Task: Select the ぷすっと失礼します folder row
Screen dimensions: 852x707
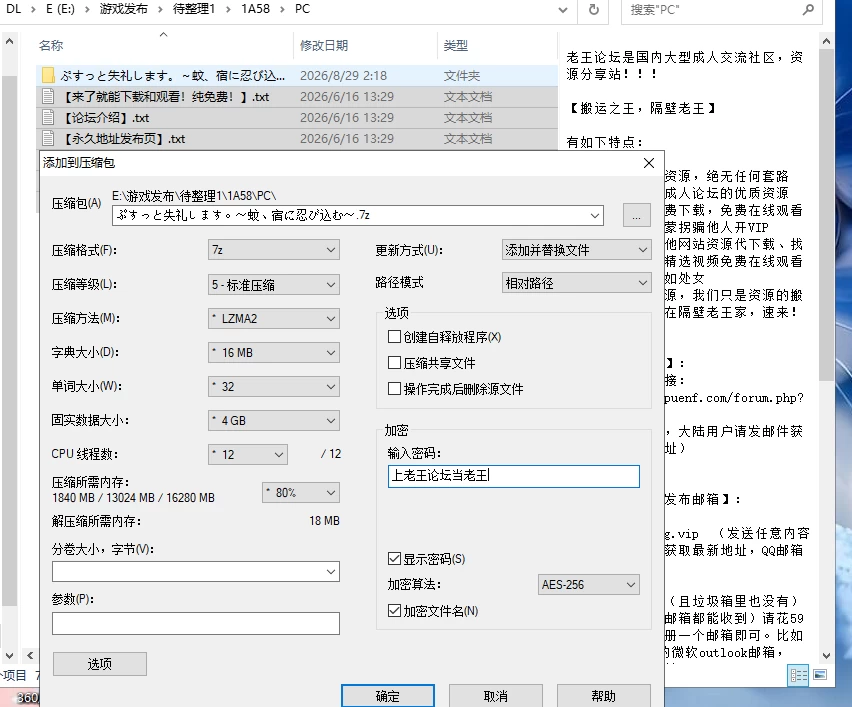Action: [x=297, y=75]
